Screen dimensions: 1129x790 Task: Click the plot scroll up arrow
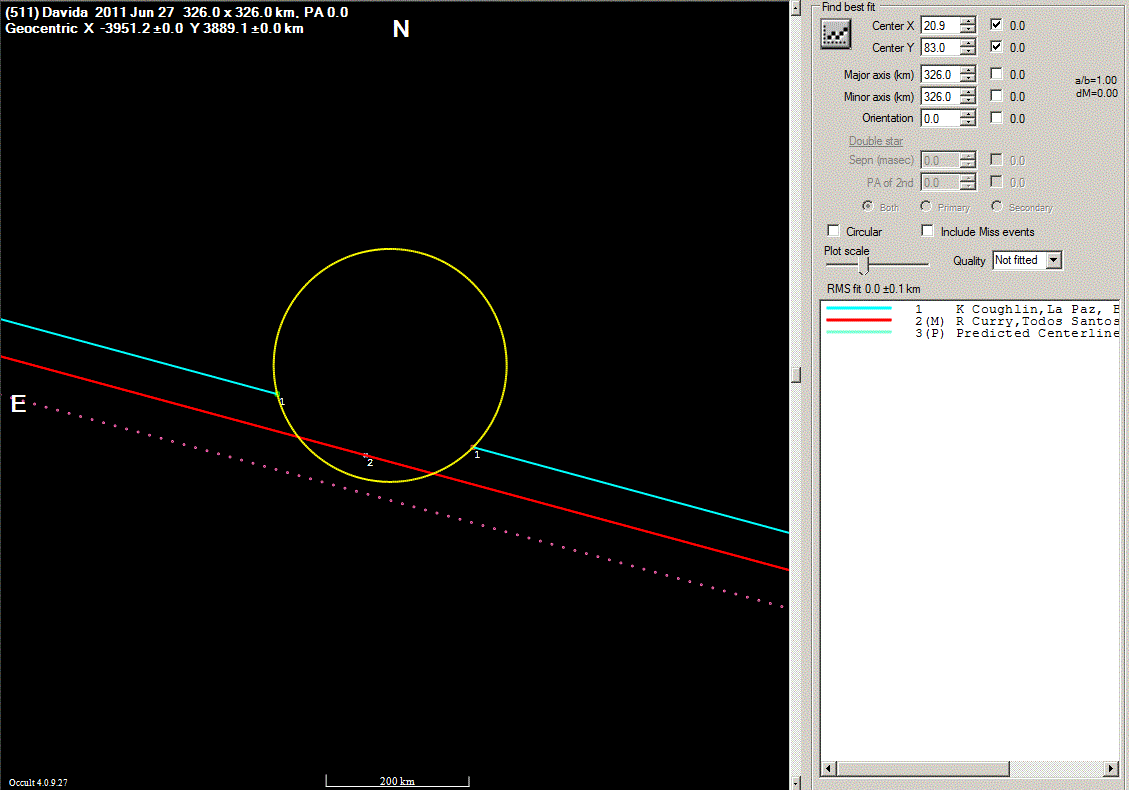coord(796,7)
